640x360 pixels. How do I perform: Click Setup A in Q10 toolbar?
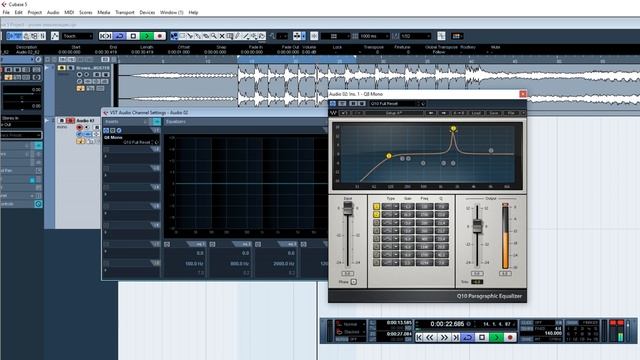pyautogui.click(x=394, y=113)
